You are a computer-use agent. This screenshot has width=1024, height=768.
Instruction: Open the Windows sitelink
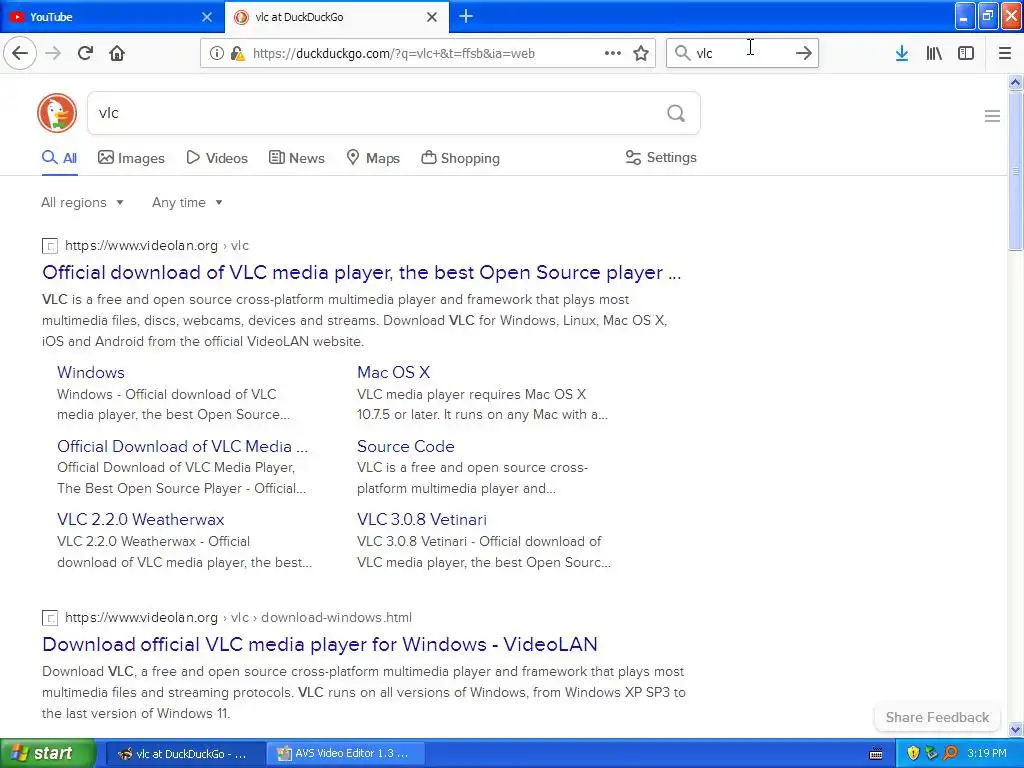(91, 372)
